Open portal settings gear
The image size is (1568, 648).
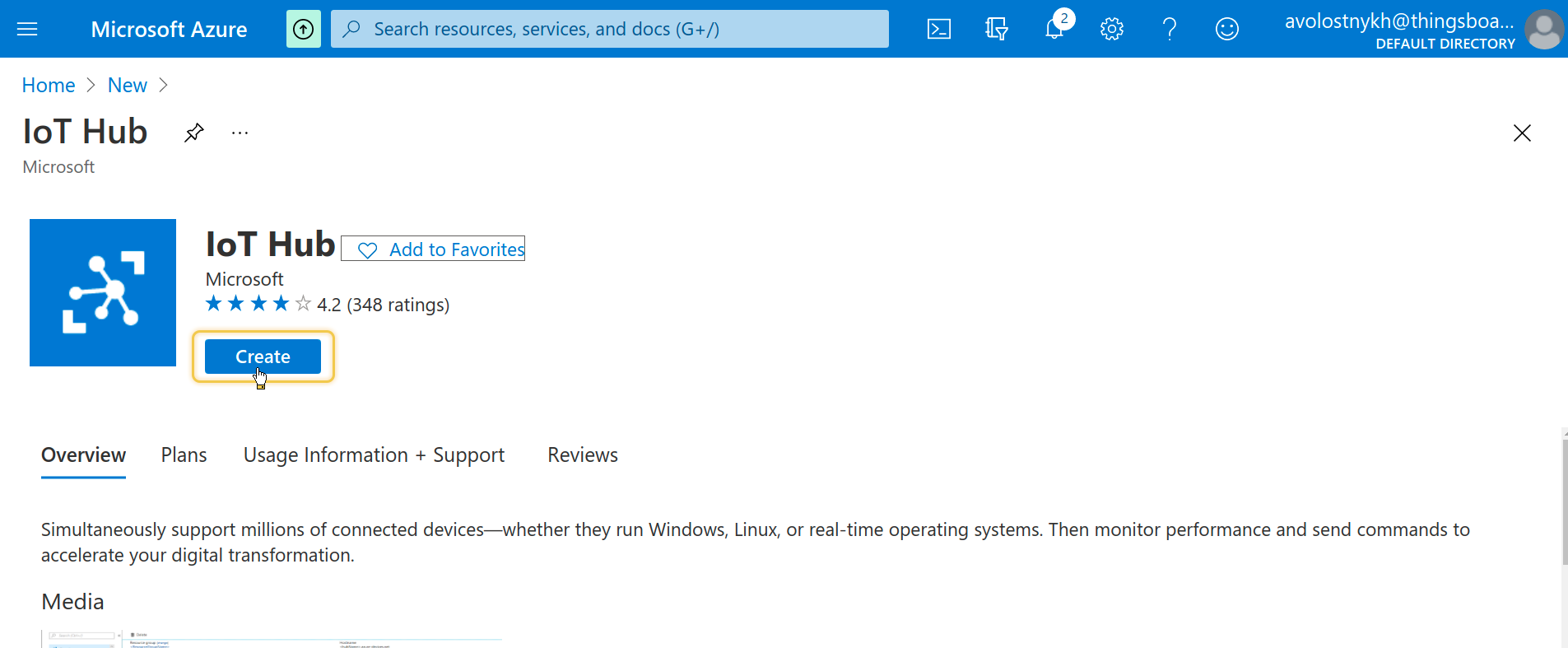click(1112, 30)
